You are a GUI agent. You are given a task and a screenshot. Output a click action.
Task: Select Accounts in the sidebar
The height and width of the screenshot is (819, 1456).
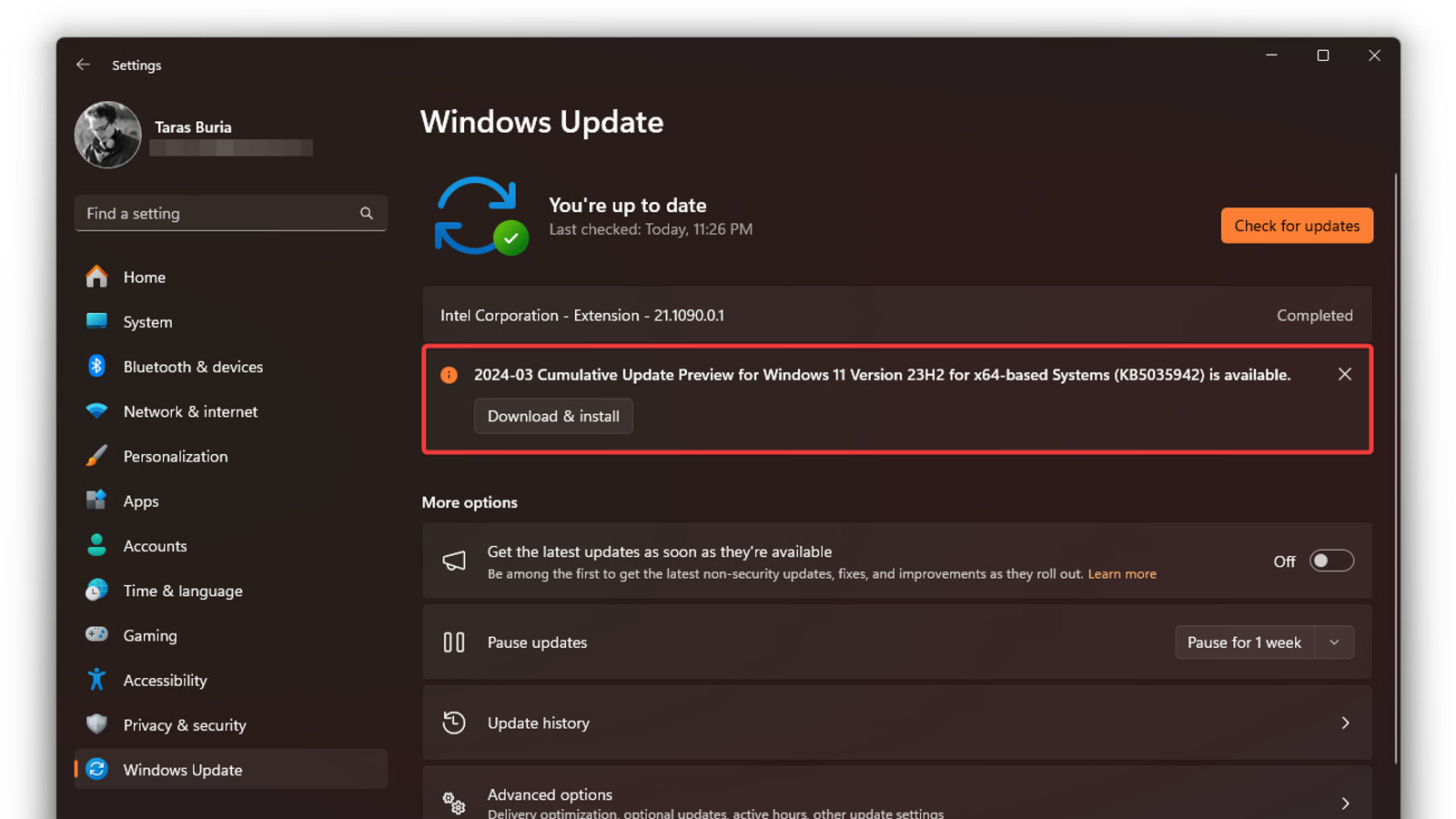pos(155,546)
